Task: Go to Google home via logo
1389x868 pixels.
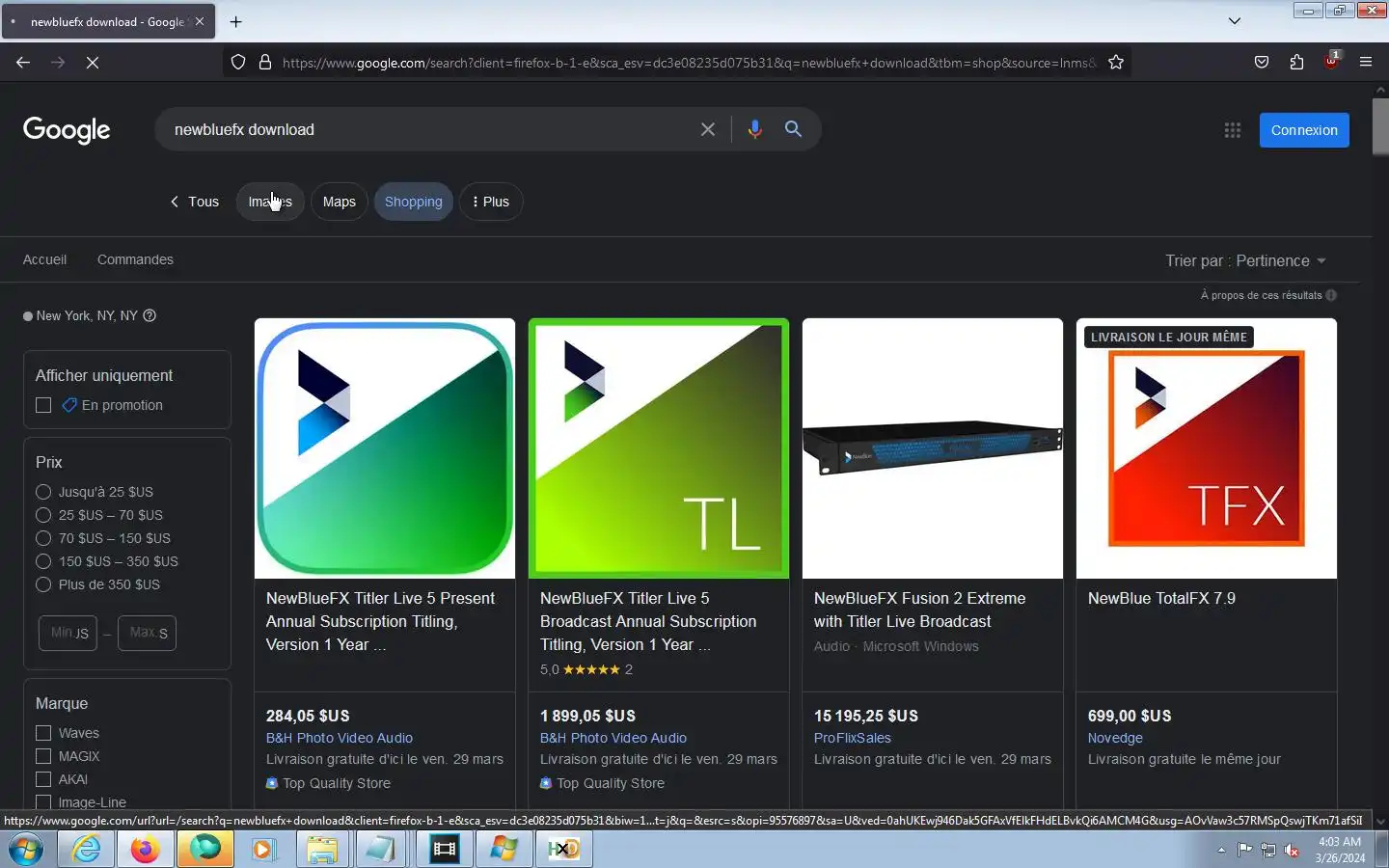Action: tap(67, 130)
